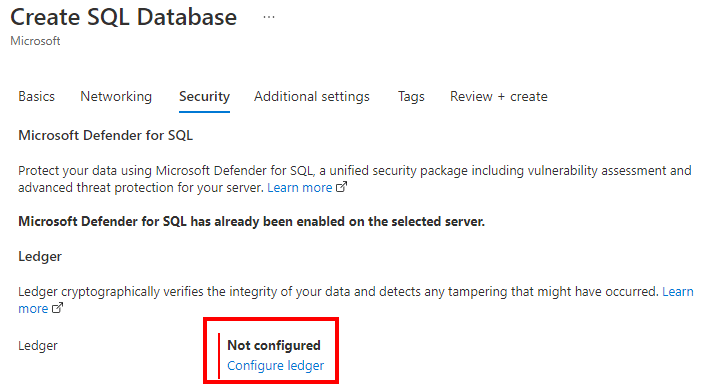This screenshot has width=713, height=388.
Task: Switch to the Basics tab
Action: coord(36,96)
